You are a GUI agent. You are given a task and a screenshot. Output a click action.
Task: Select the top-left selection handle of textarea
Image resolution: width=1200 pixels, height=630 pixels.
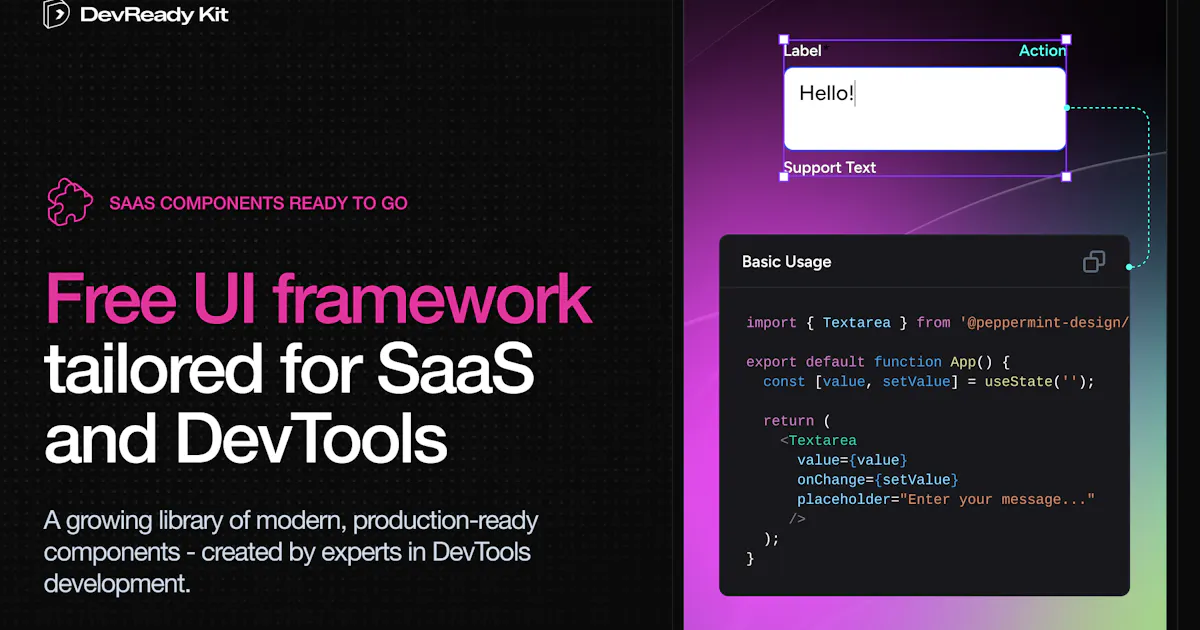pos(784,40)
